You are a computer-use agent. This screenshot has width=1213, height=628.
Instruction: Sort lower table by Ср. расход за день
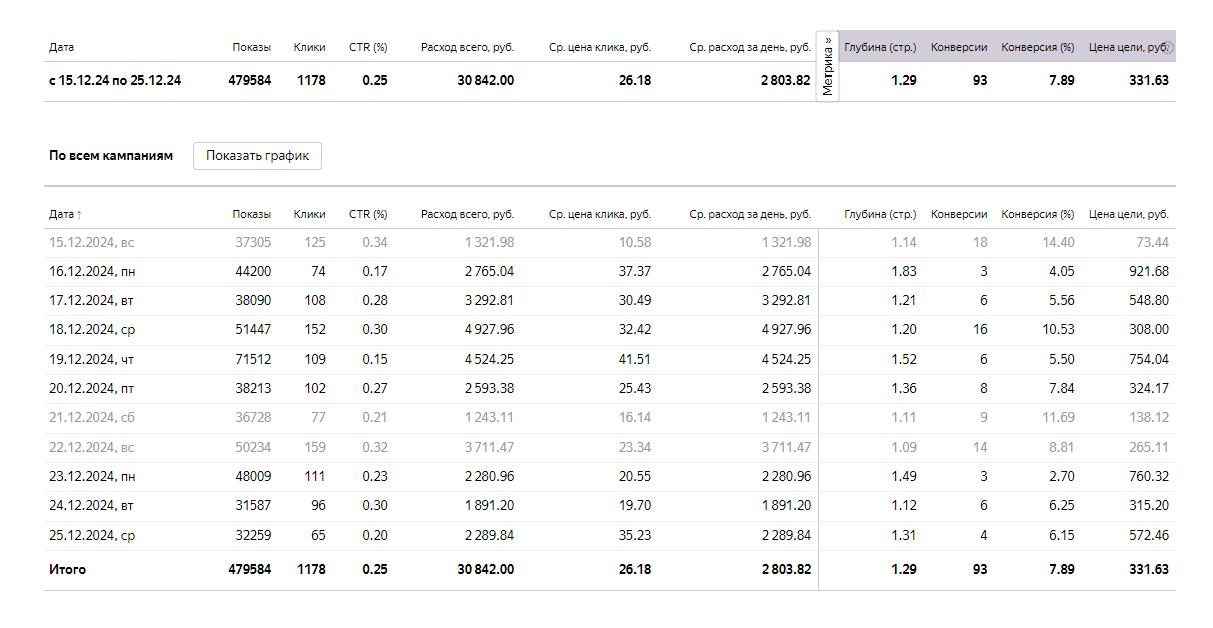(749, 214)
